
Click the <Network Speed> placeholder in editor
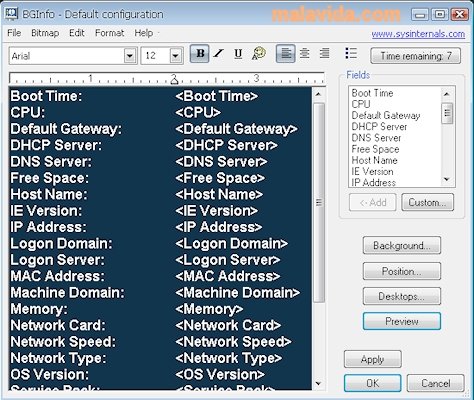(x=233, y=342)
